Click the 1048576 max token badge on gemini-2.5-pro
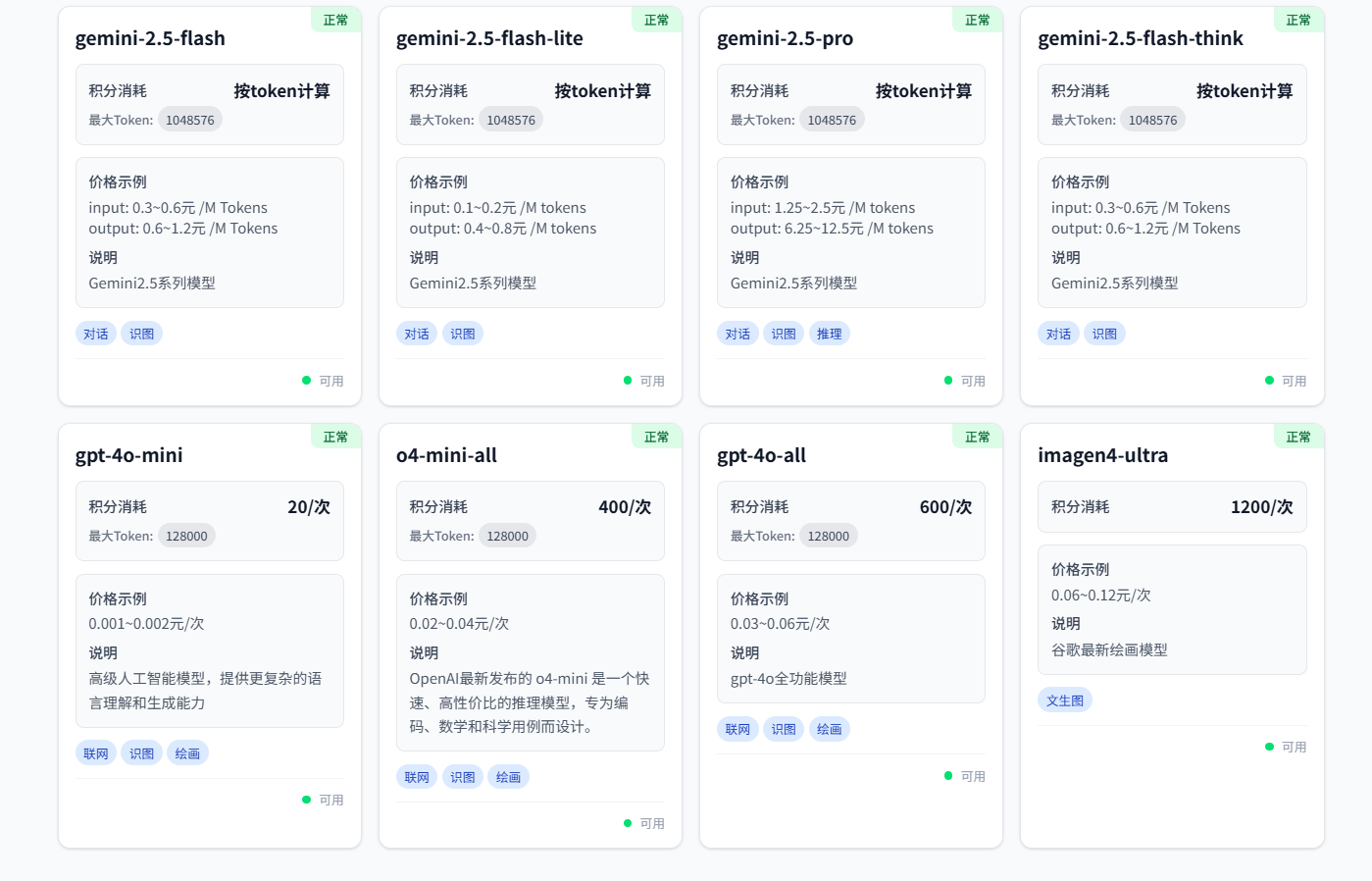The height and width of the screenshot is (881, 1372). tap(832, 120)
